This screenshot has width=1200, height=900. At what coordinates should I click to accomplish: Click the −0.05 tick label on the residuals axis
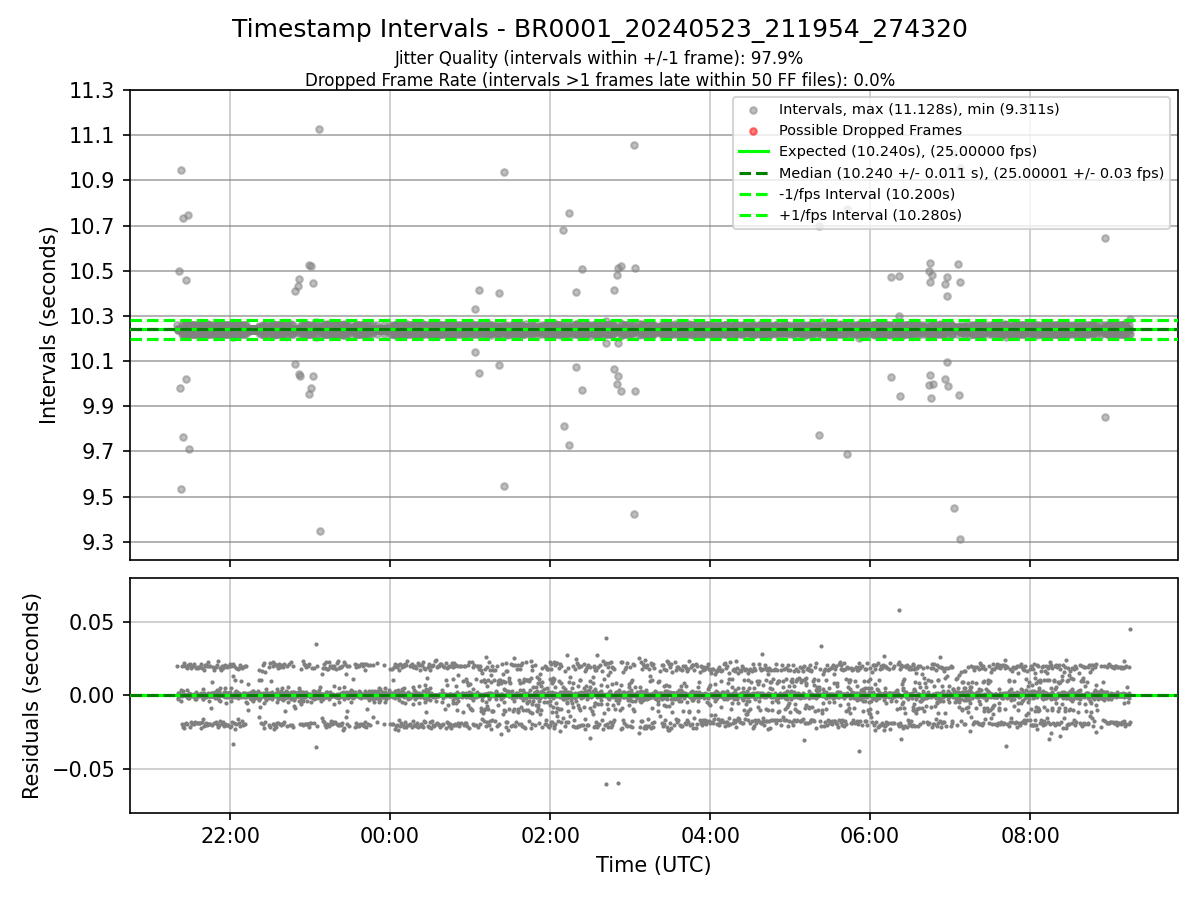[x=84, y=769]
